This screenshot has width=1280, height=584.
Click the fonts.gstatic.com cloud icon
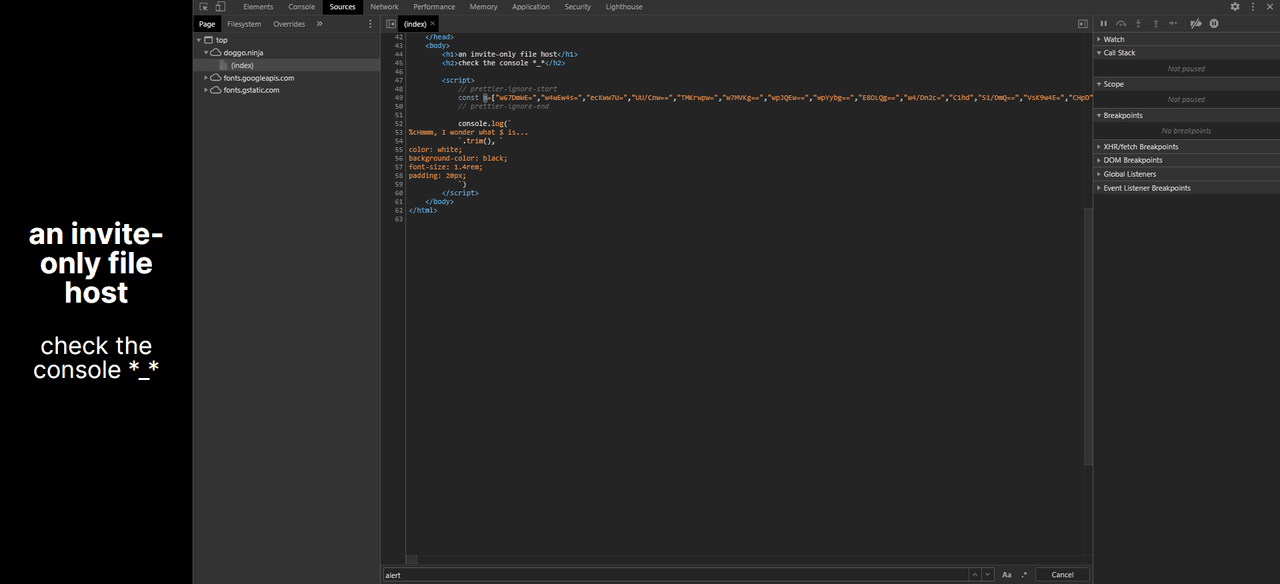pos(216,90)
